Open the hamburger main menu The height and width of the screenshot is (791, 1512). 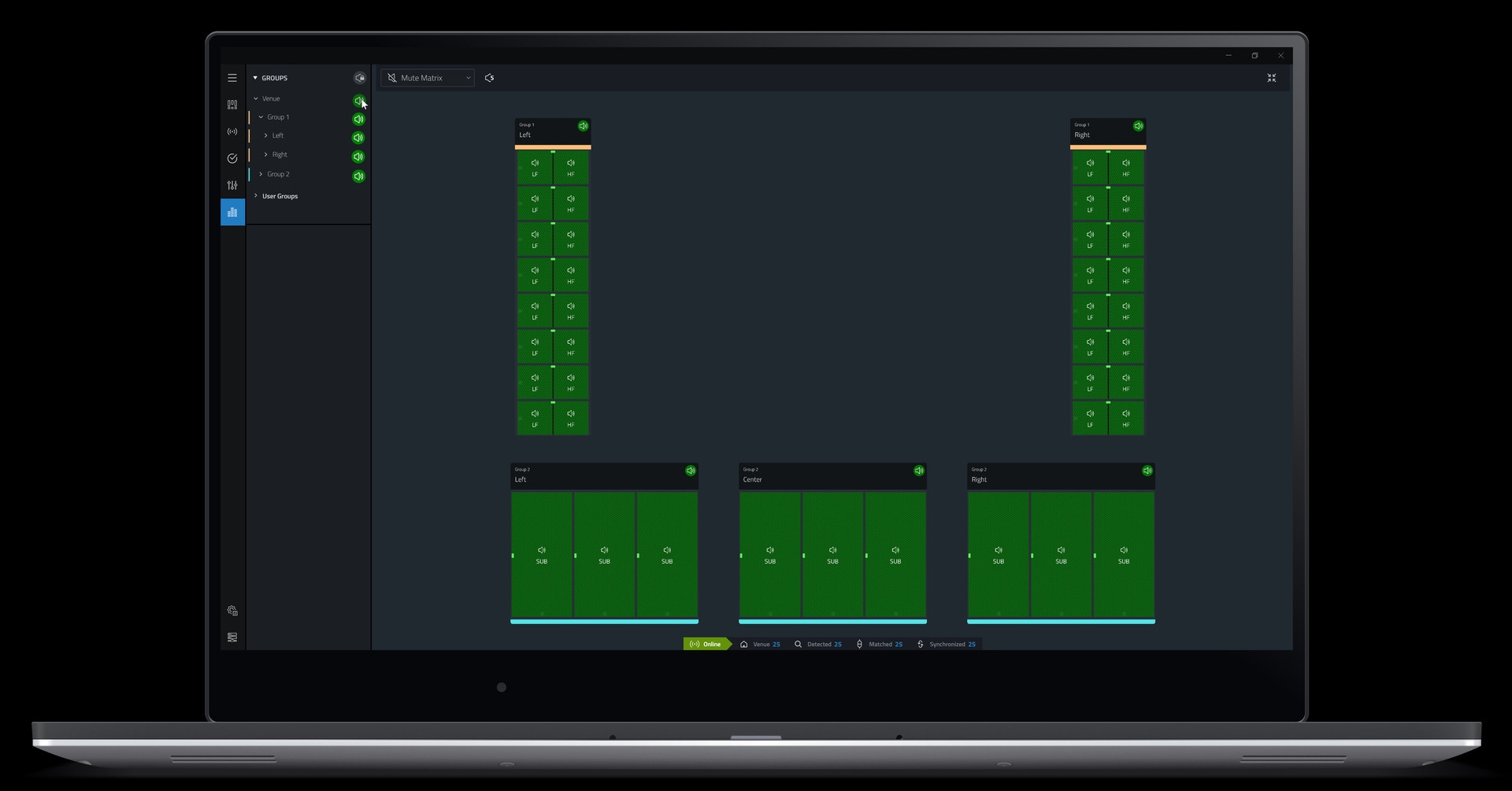pyautogui.click(x=232, y=78)
